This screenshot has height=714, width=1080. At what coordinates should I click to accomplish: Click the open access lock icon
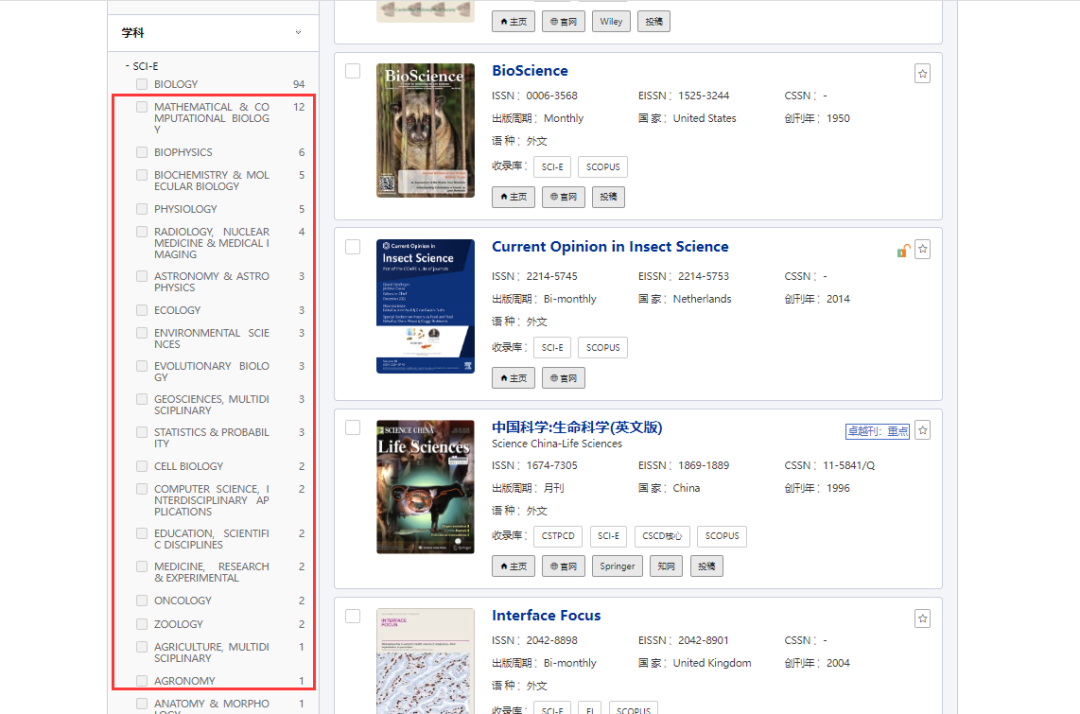coord(903,250)
